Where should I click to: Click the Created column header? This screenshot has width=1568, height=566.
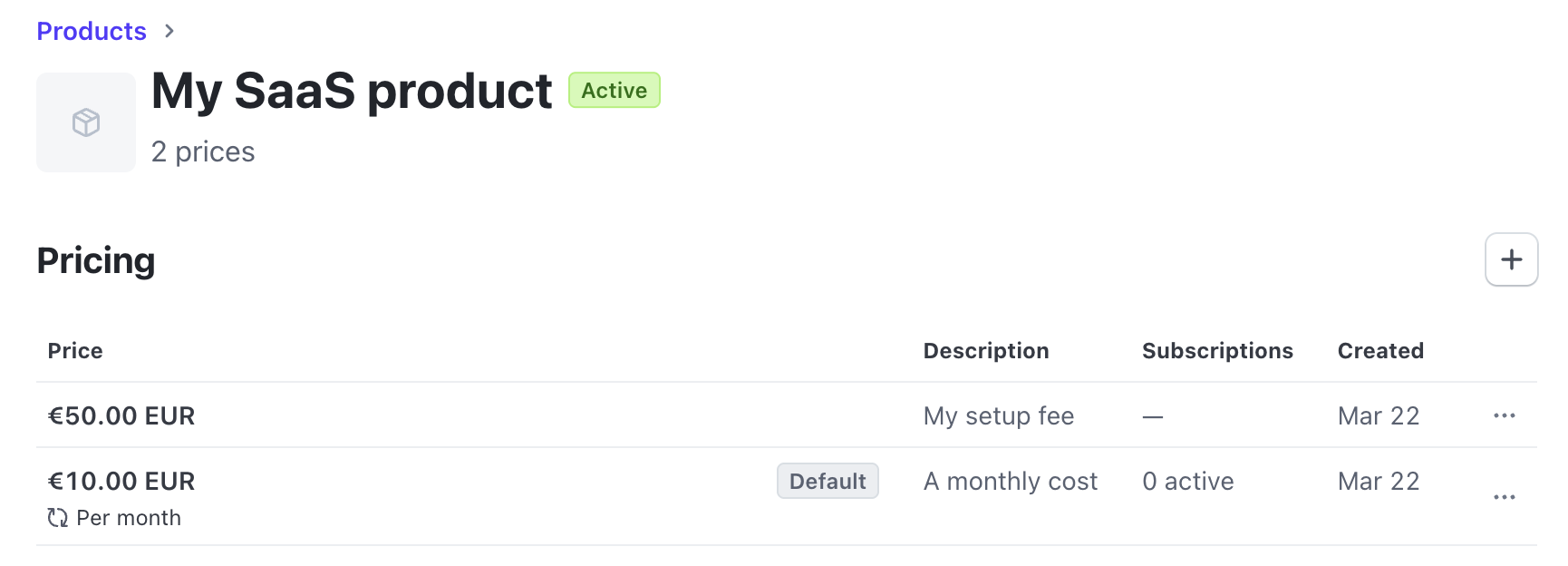click(x=1379, y=351)
